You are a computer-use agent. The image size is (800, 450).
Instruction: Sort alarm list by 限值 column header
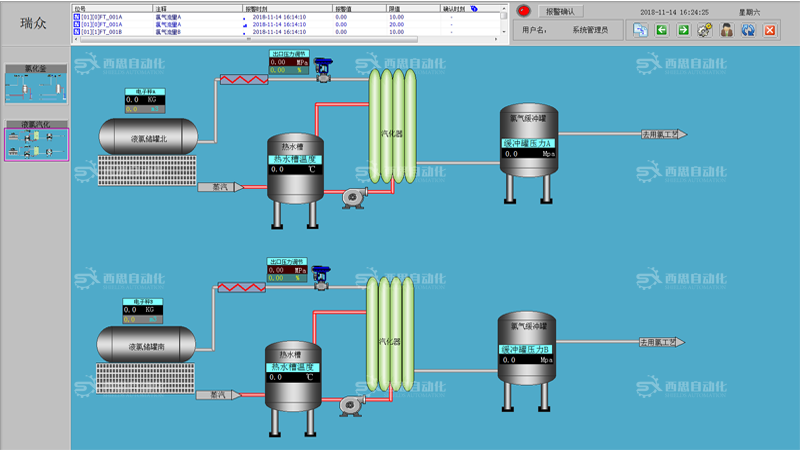[413, 9]
